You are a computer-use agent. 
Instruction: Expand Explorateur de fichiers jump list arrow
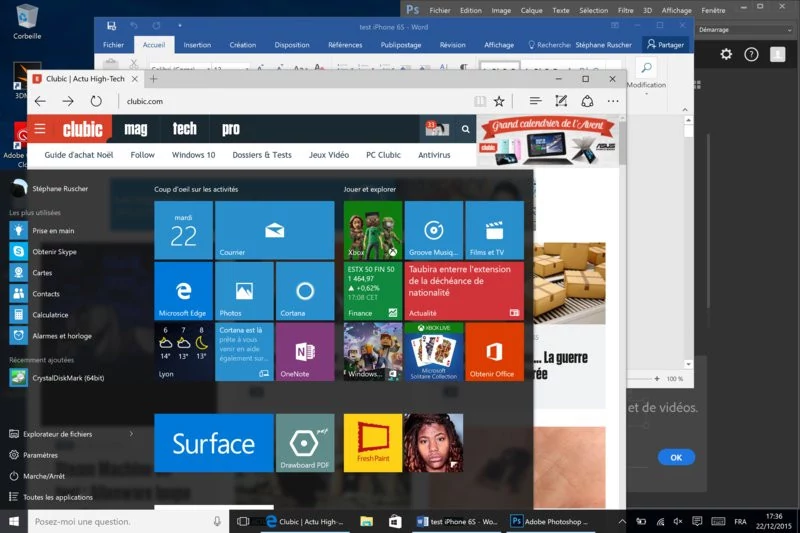coord(131,434)
